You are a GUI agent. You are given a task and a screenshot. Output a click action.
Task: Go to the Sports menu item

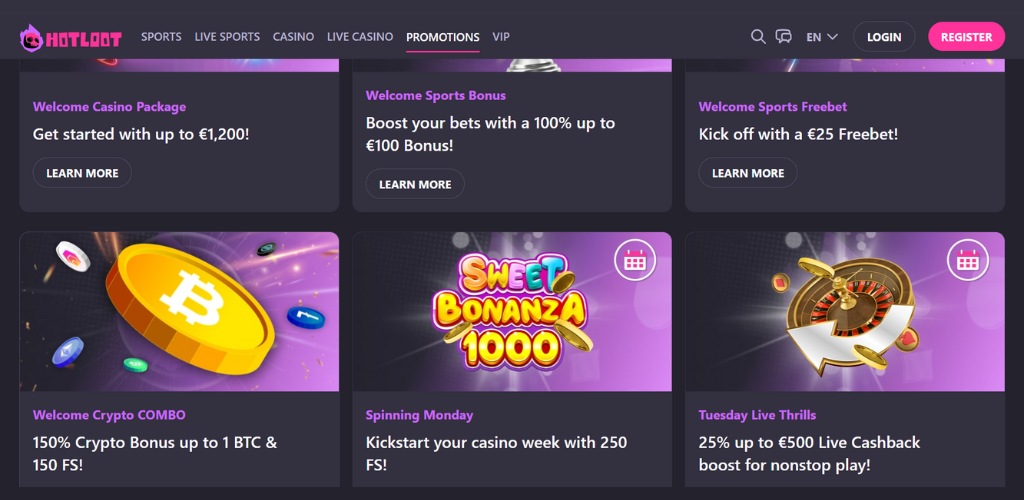[x=161, y=37]
